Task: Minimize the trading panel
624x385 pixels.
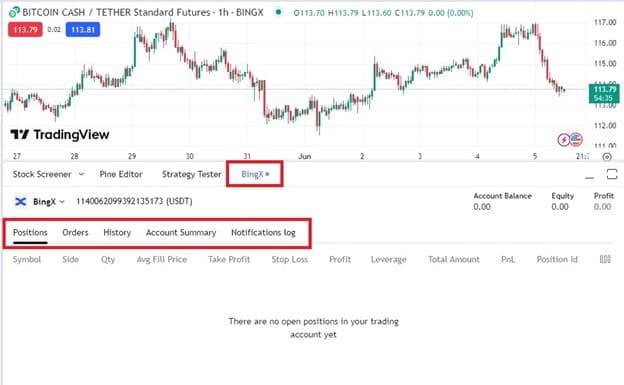Action: (x=589, y=177)
